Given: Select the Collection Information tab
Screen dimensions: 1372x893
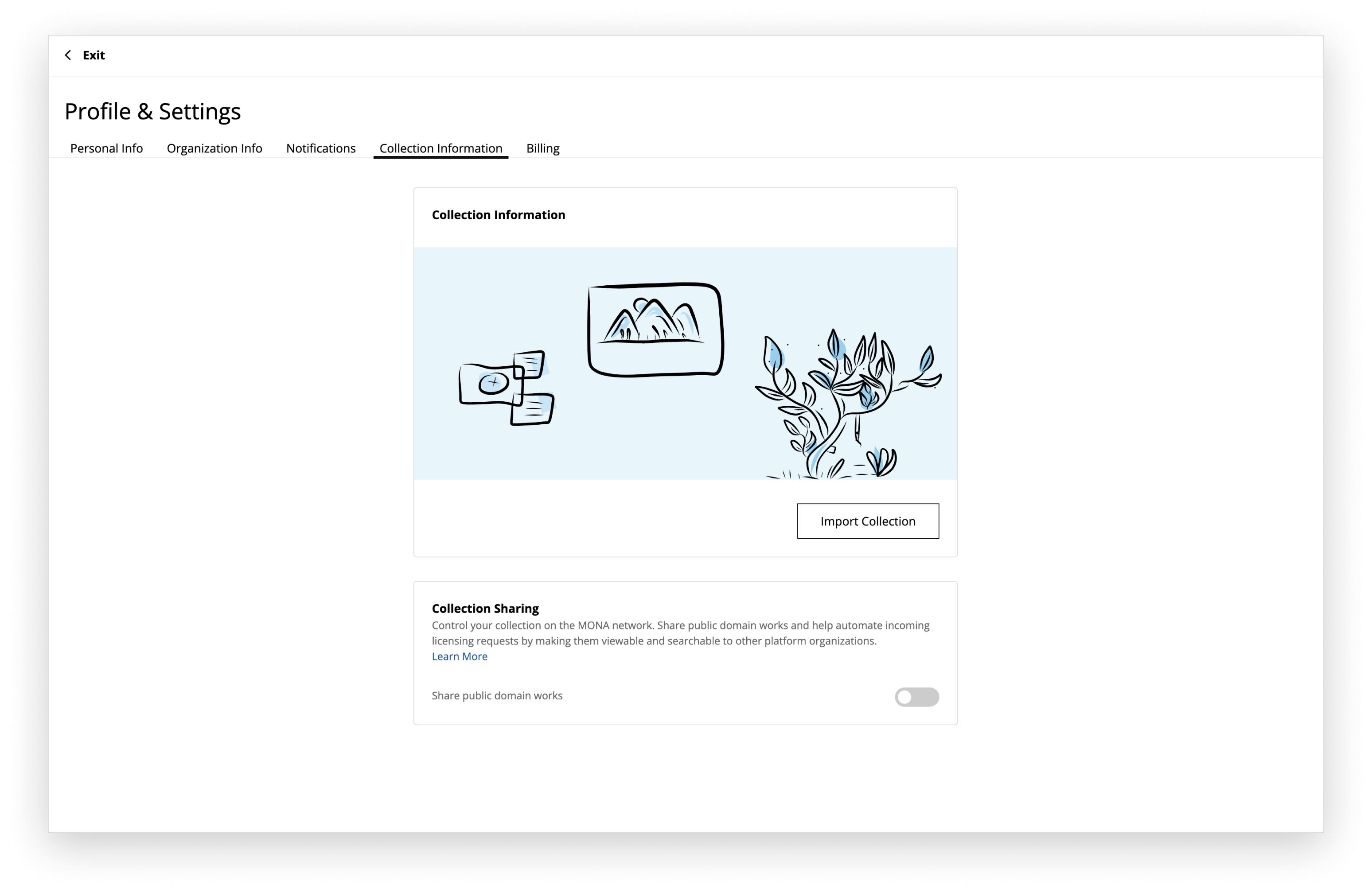Looking at the screenshot, I should [x=441, y=148].
